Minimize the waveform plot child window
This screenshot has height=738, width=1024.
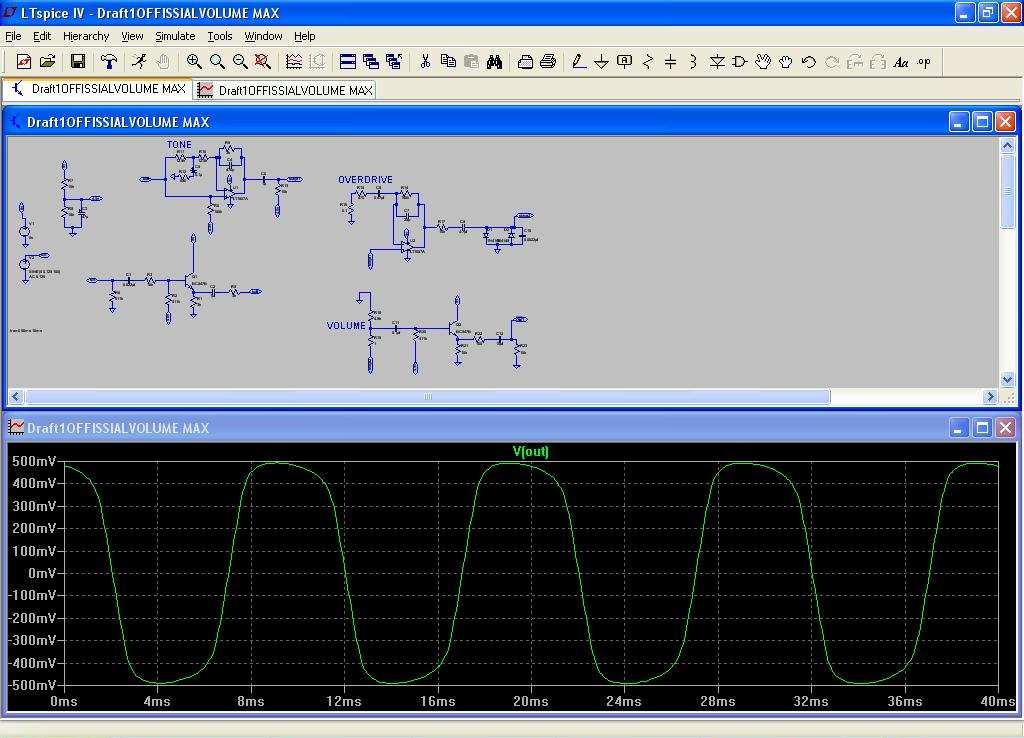[959, 428]
